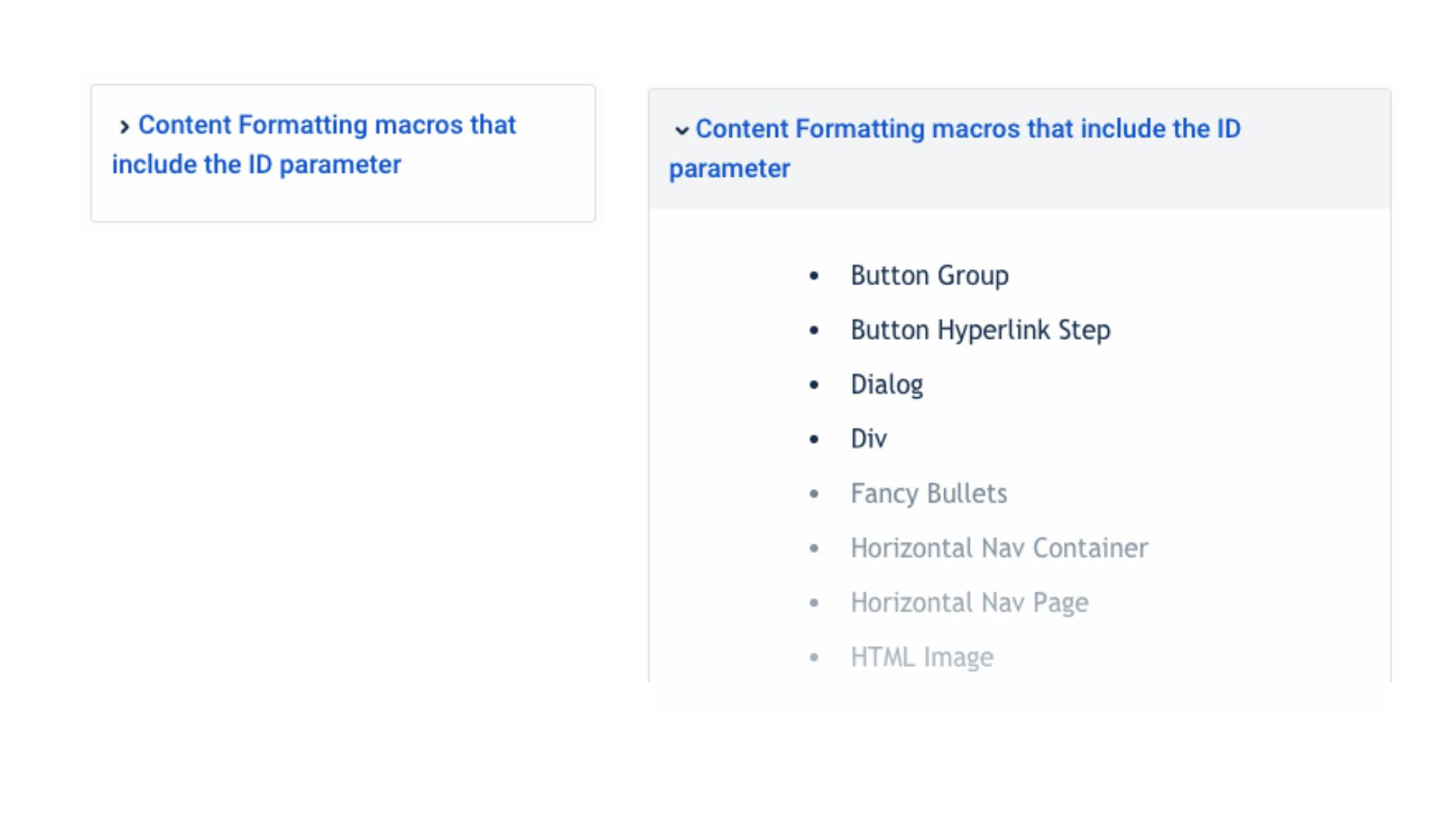The image size is (1456, 819).
Task: Select the Button Hyperlink Step item
Action: coord(981,330)
